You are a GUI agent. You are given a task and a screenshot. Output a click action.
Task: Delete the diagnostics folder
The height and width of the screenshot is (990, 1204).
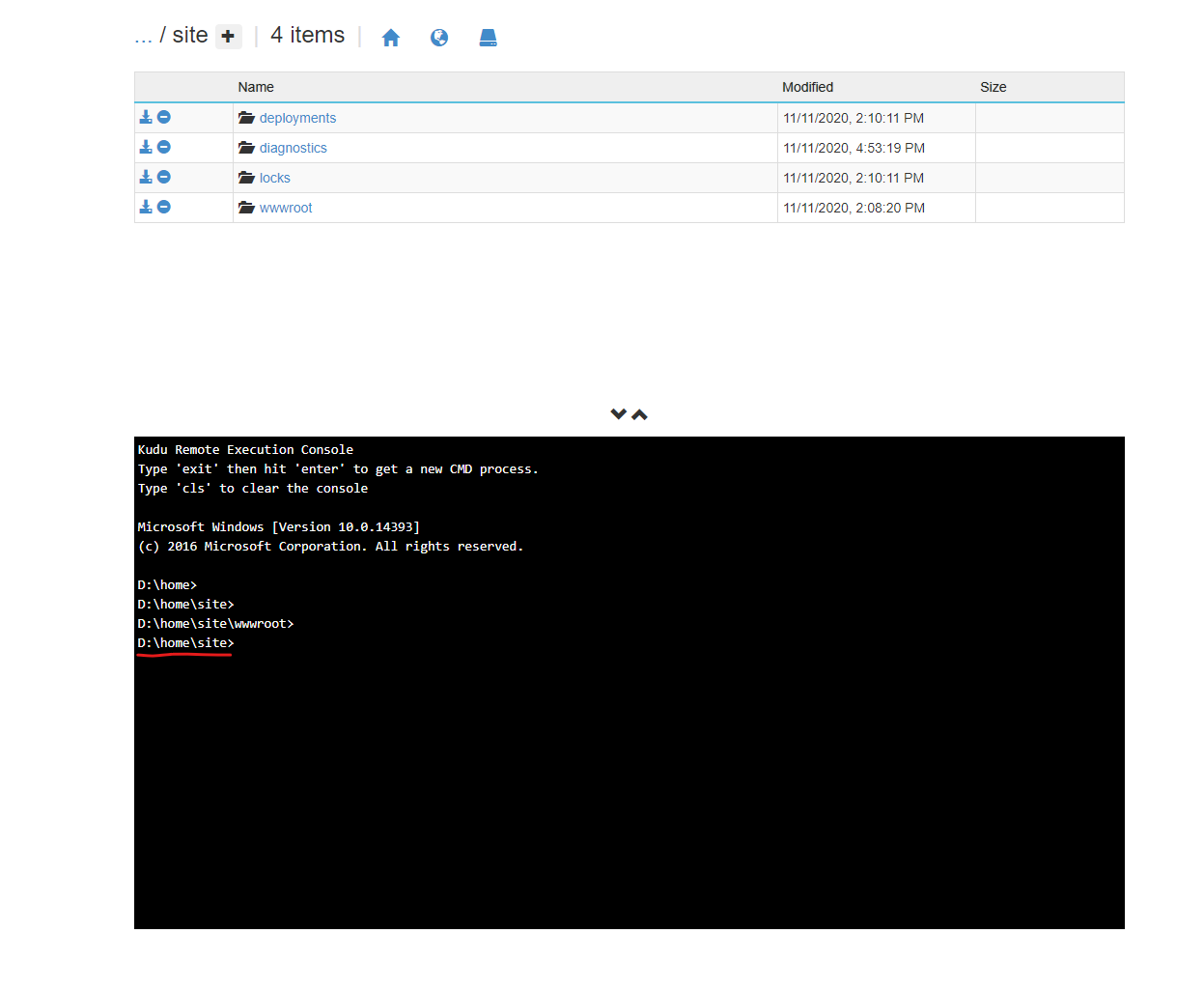pos(164,147)
